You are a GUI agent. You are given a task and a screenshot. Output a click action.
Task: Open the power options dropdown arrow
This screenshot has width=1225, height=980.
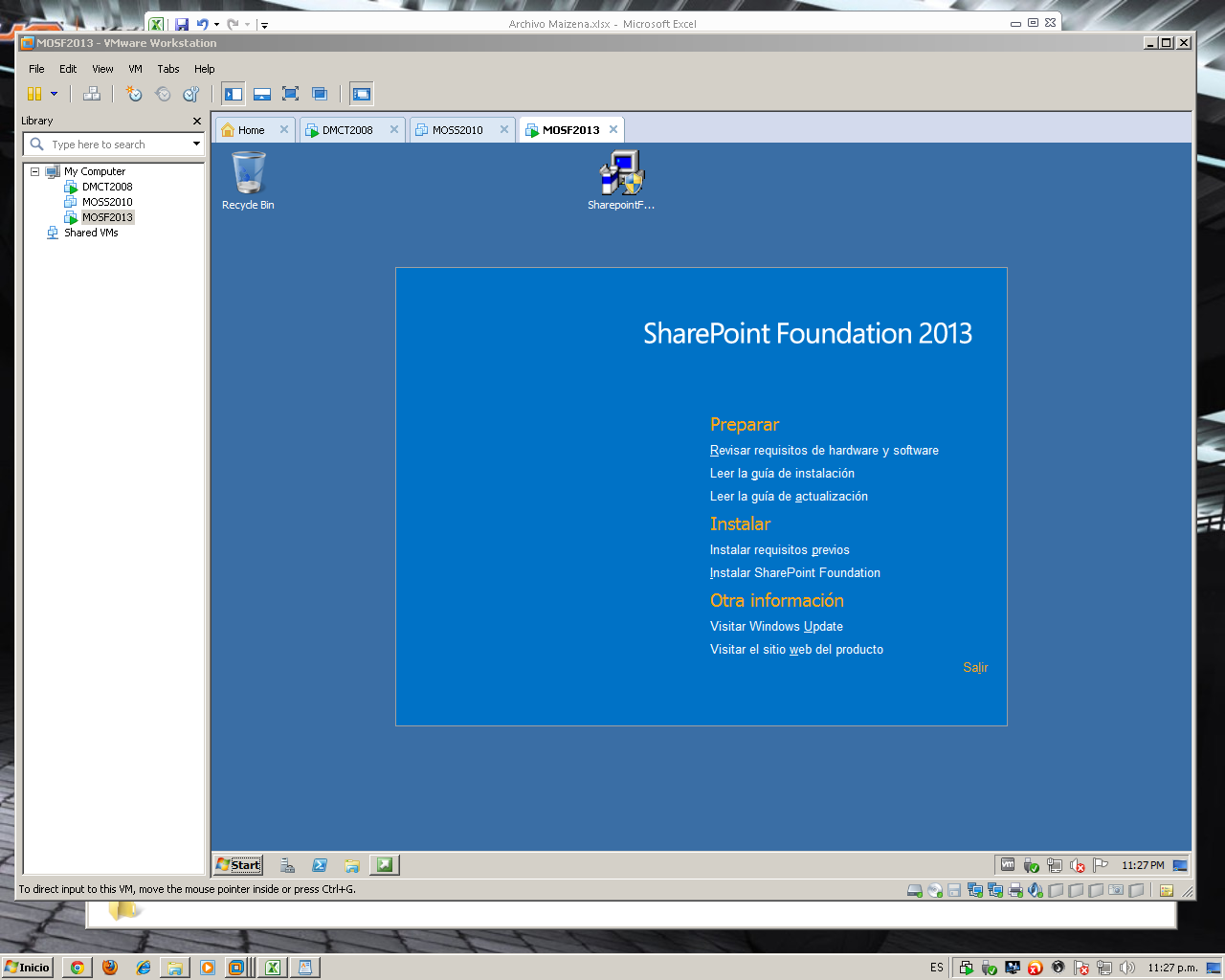tap(54, 94)
